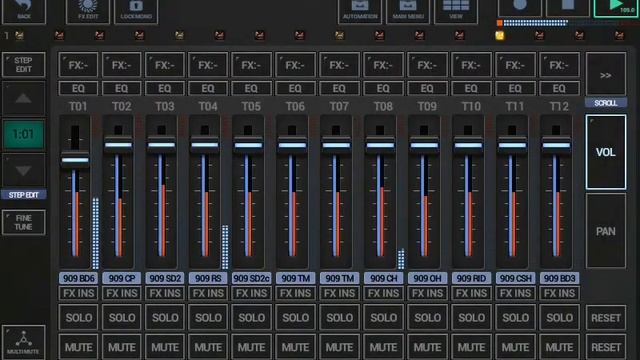Viewport: 640px width, 360px height.
Task: Open the FX:- slot for track T05
Action: pos(251,65)
